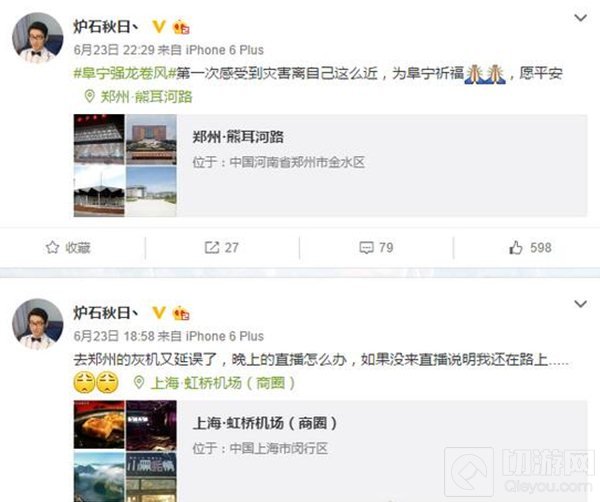Image resolution: width=600 pixels, height=502 pixels.
Task: Open comments icon showing 79
Action: coord(366,248)
